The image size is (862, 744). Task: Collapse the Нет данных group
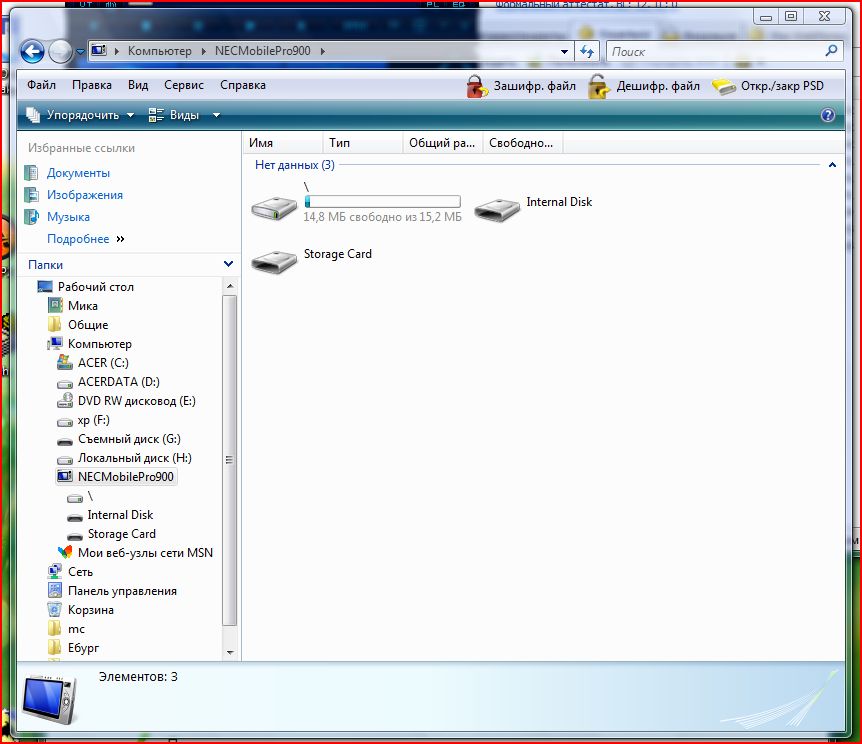(x=831, y=165)
